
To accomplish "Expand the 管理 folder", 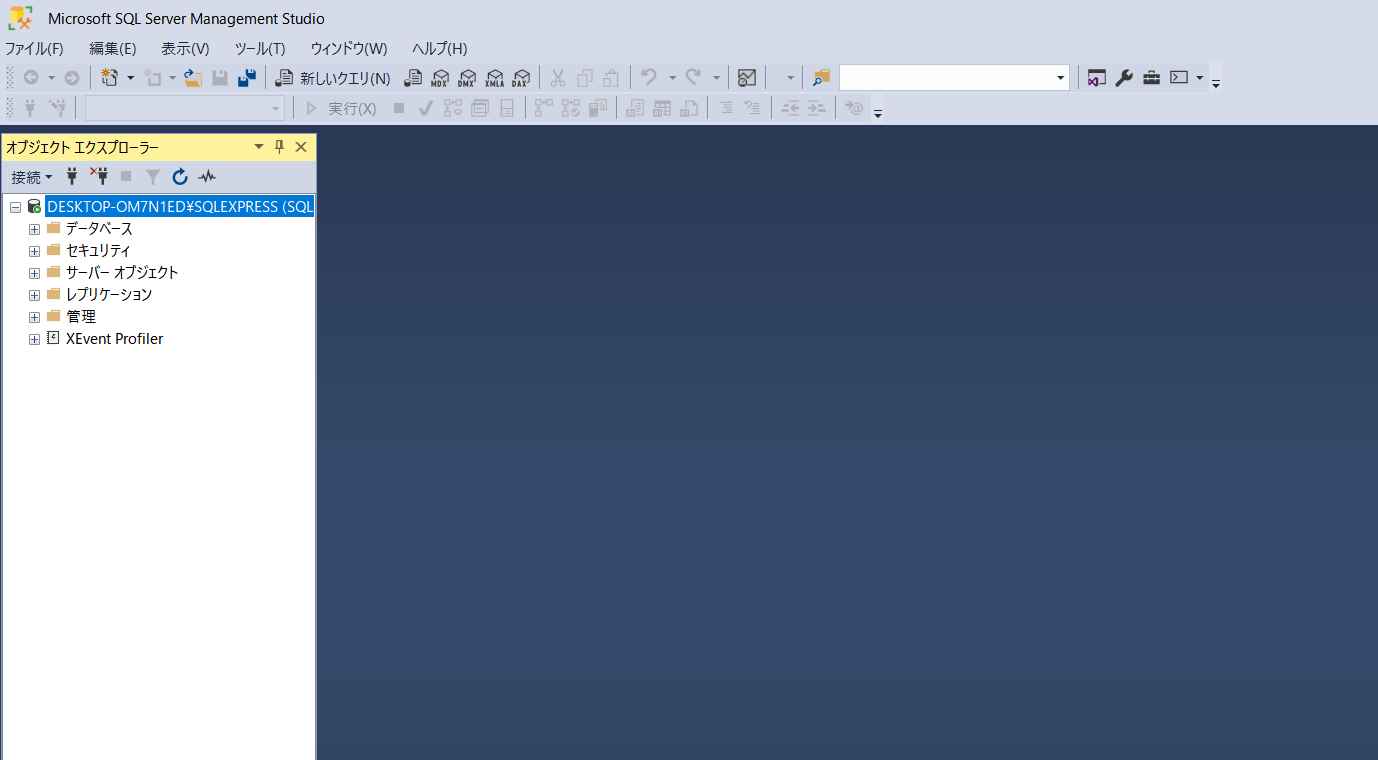I will click(34, 317).
